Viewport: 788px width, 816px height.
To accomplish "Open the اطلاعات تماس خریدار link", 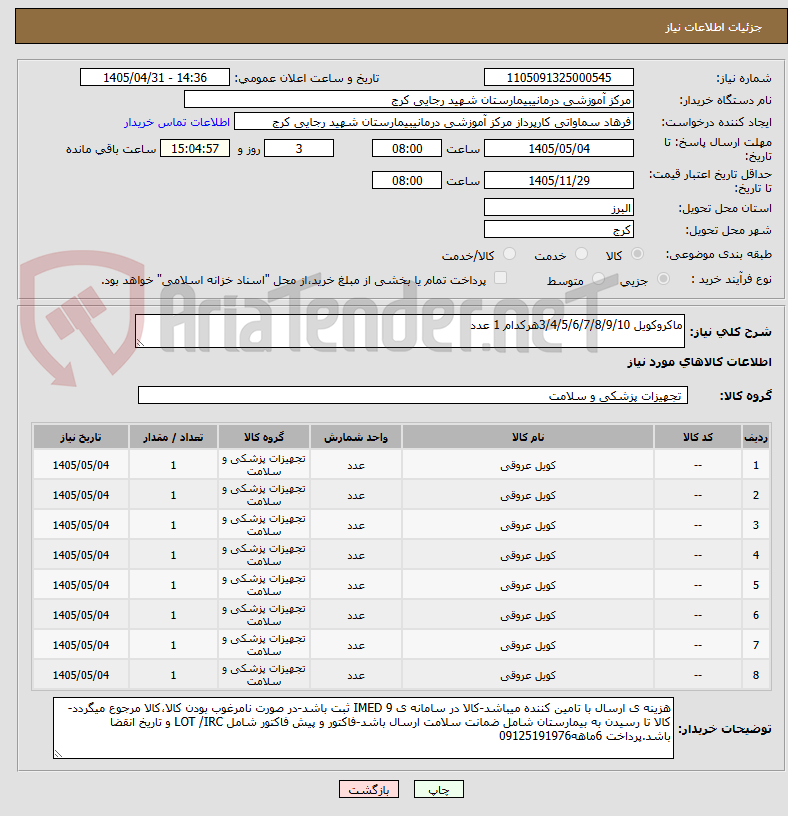I will pos(176,122).
